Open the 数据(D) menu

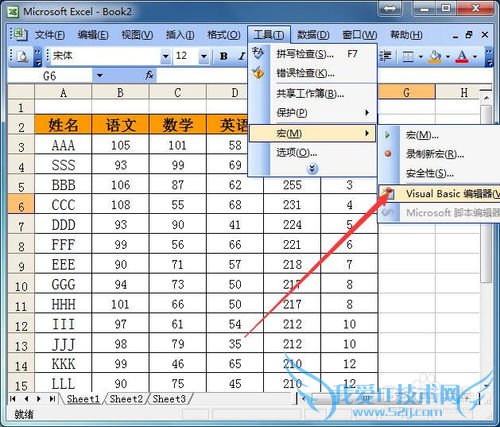pyautogui.click(x=313, y=35)
